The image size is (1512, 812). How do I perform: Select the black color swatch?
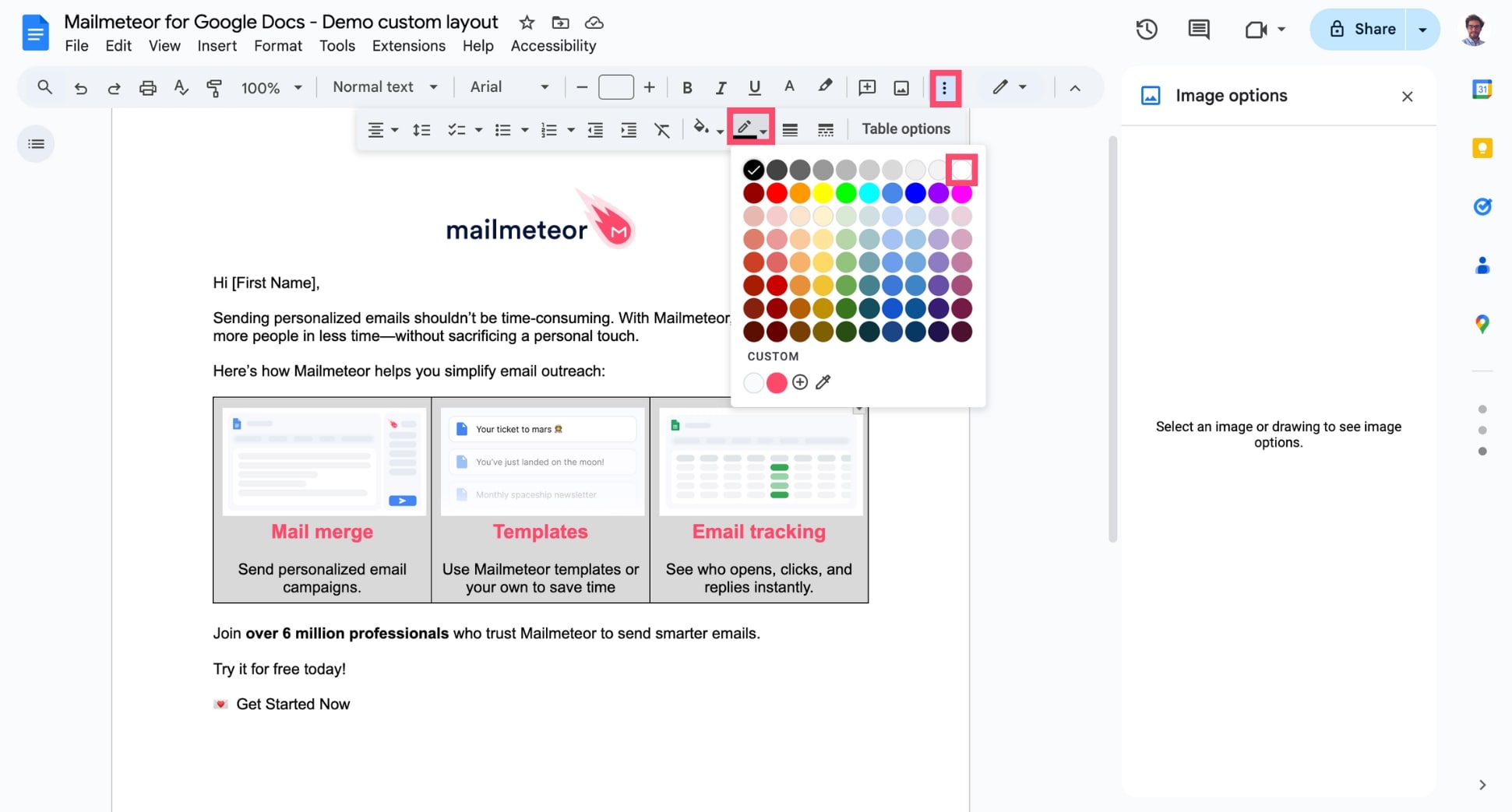pyautogui.click(x=753, y=170)
